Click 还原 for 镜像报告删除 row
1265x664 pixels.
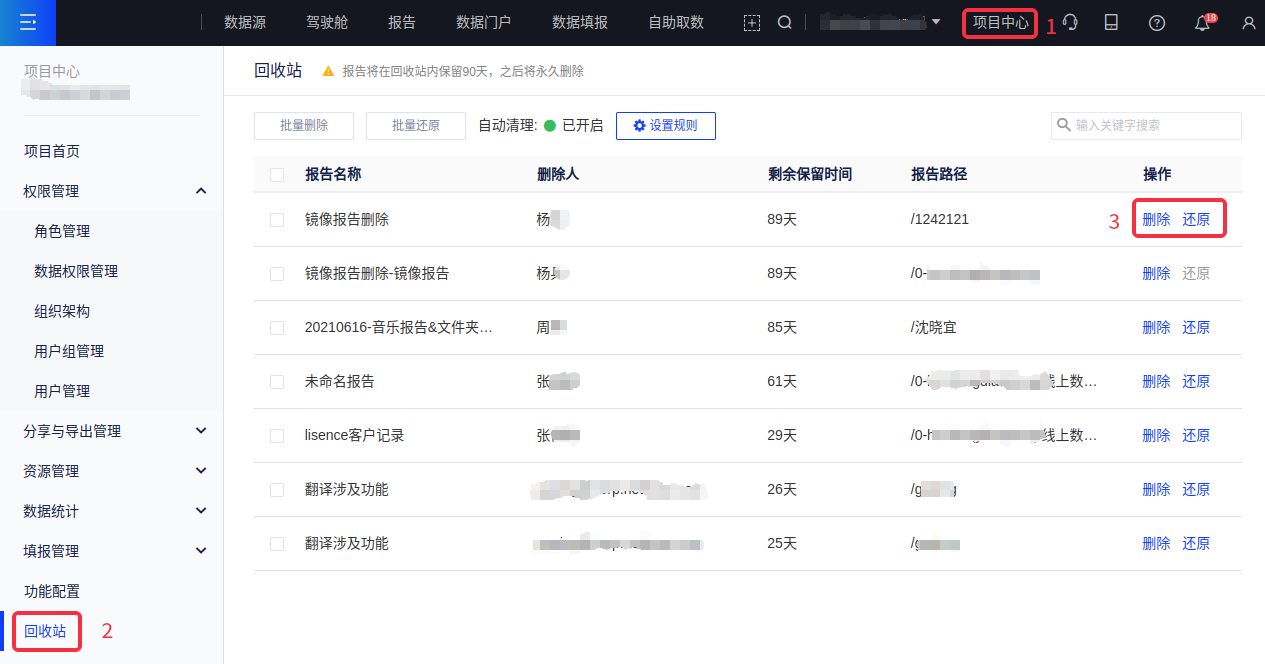coord(1196,220)
